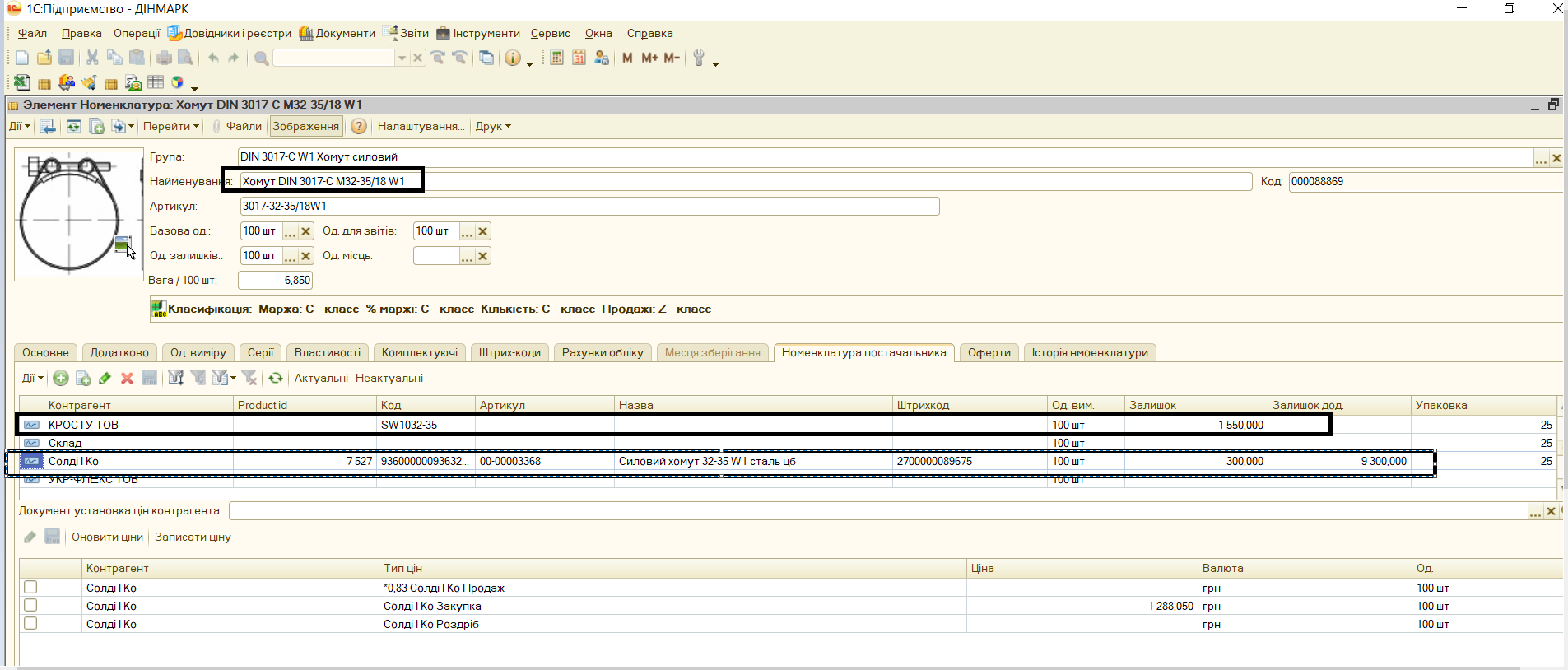Click into the Артикул input field
The height and width of the screenshot is (670, 1568).
pyautogui.click(x=589, y=206)
